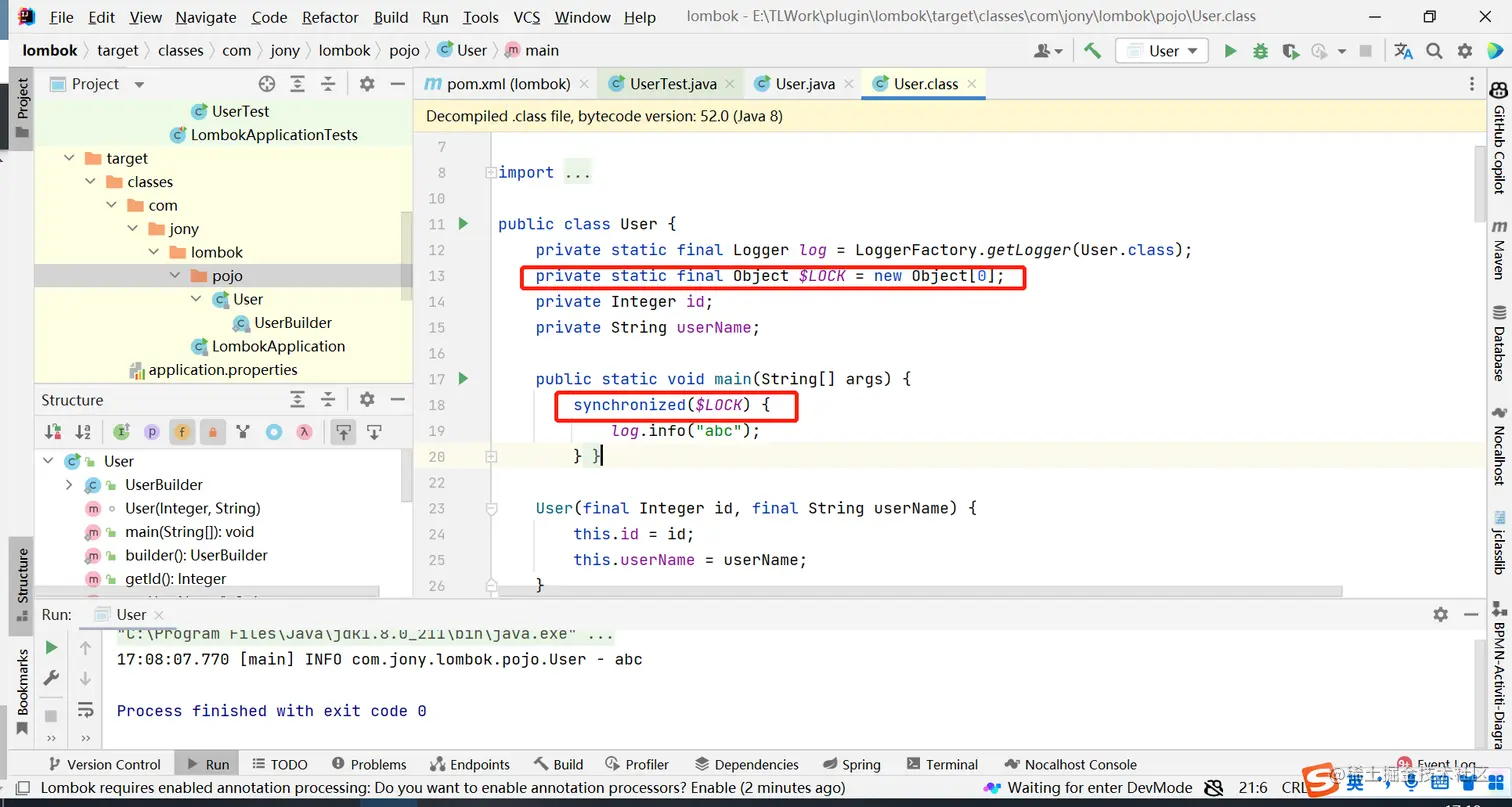Toggle alphabetical sorting in Structure
The height and width of the screenshot is (807, 1512).
(84, 432)
